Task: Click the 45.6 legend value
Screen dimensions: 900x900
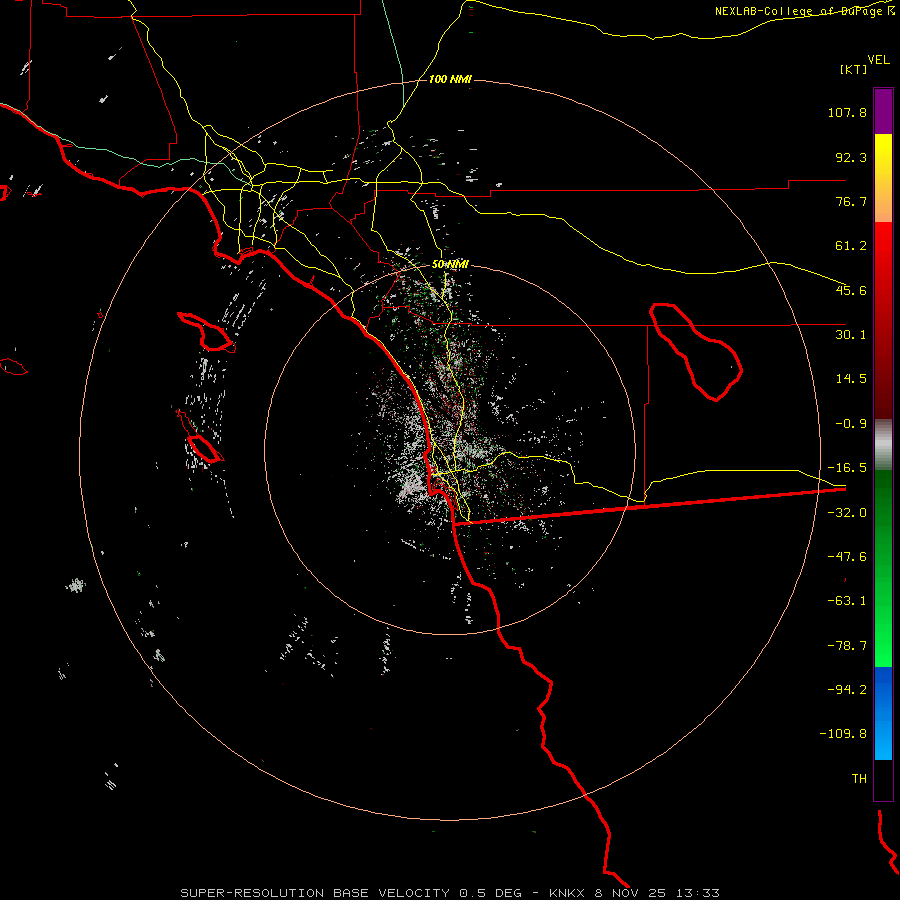Action: click(851, 290)
